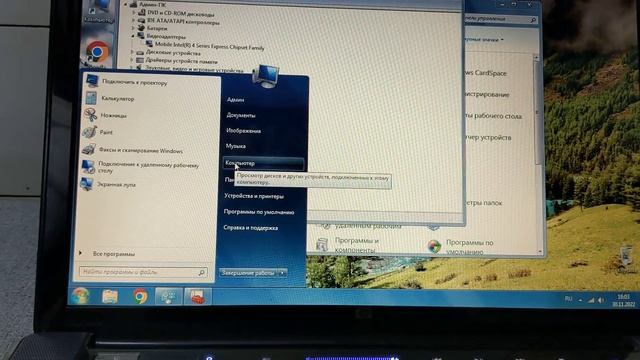Image resolution: width=640 pixels, height=360 pixels.
Task: Open Explorer folder icon in taskbar
Action: (x=110, y=296)
